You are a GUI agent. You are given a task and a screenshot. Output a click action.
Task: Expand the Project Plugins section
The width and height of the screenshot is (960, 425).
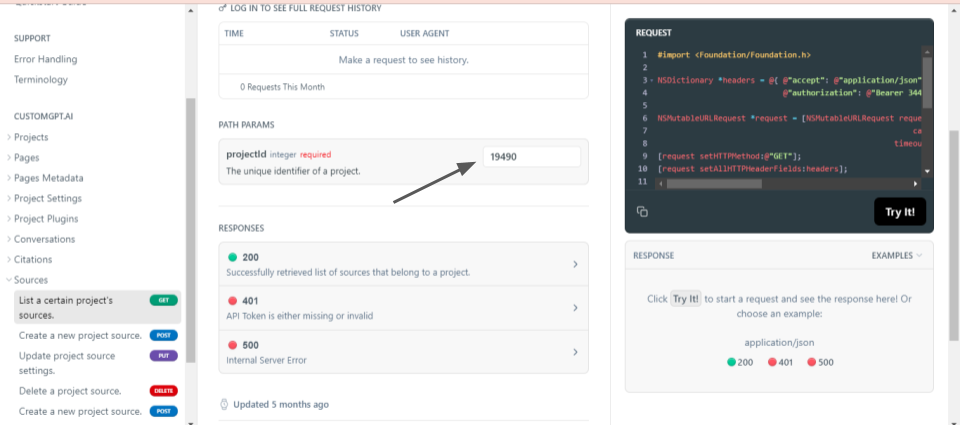coord(9,219)
